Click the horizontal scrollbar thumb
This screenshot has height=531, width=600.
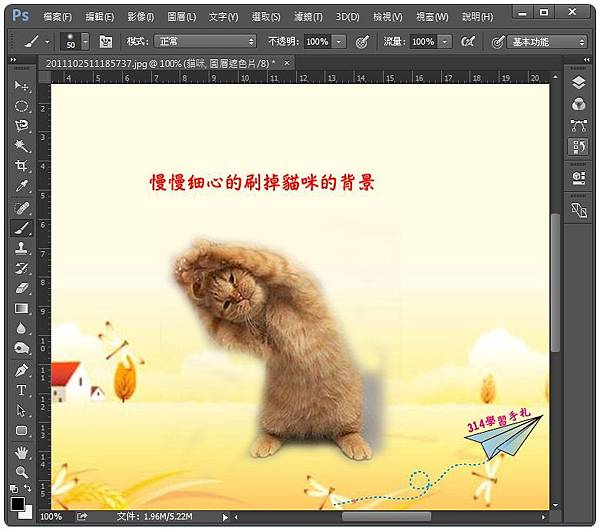[386, 517]
